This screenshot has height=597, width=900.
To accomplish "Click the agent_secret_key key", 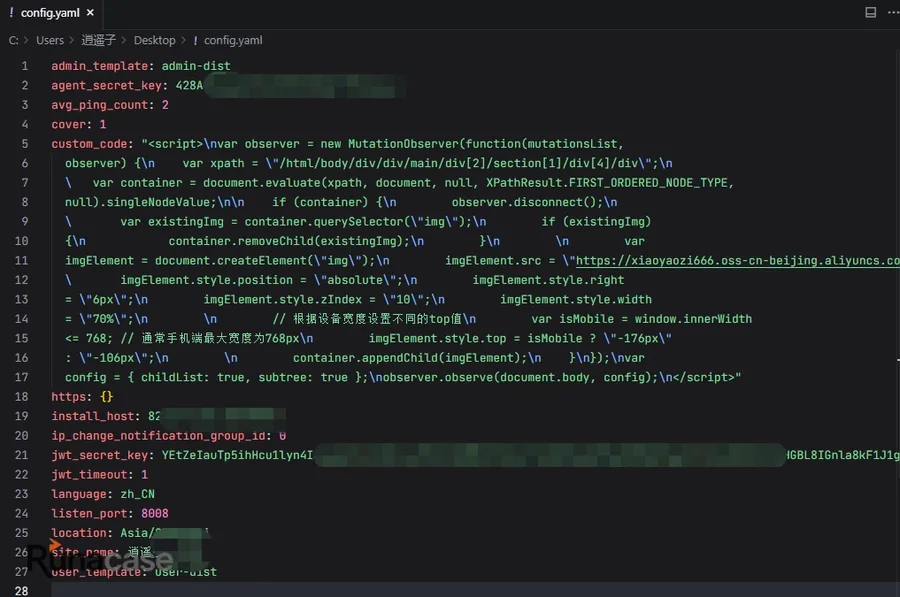I will (106, 86).
